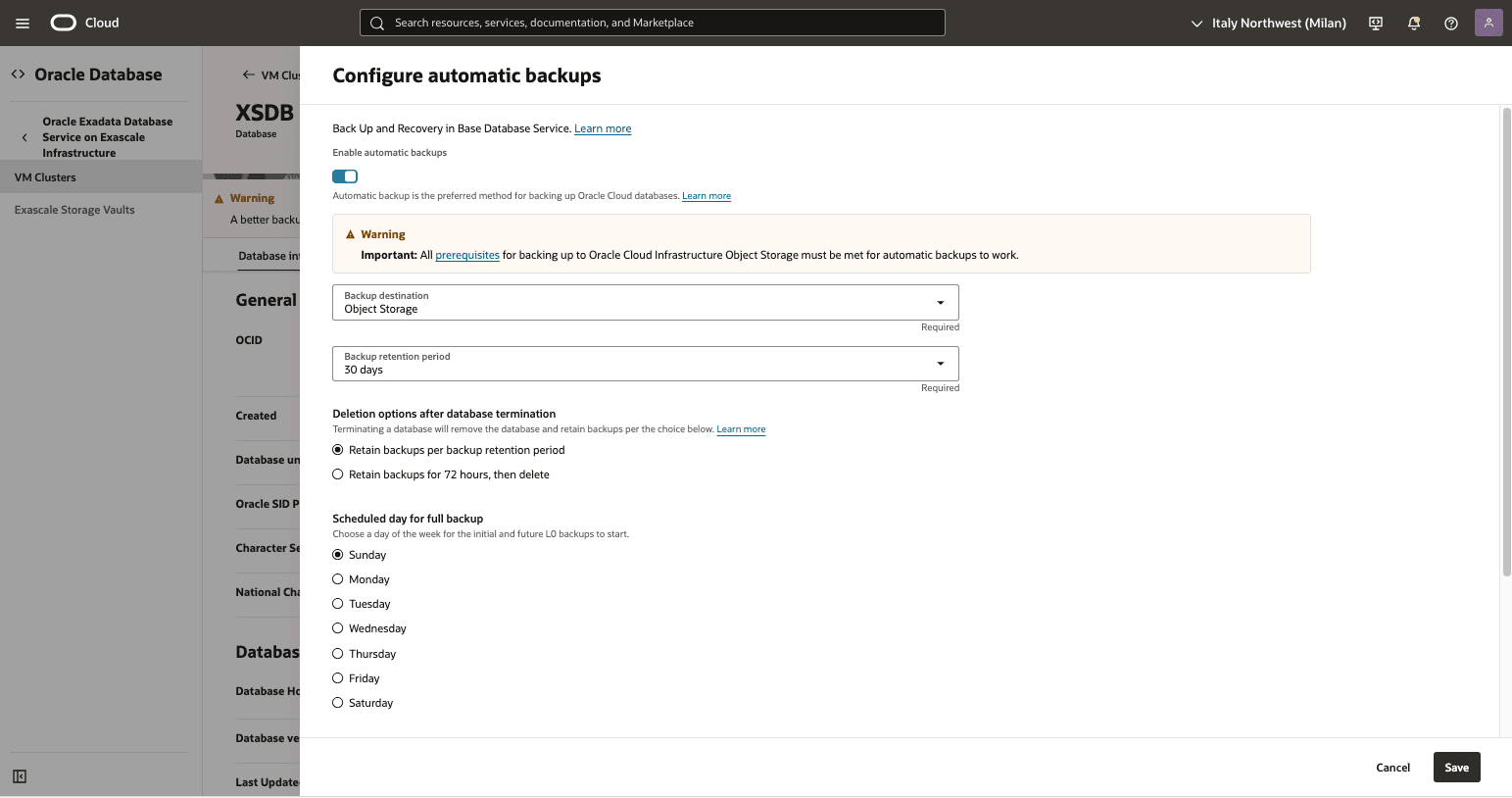Viewport: 1512px width, 798px height.
Task: Save the automatic backup configuration
Action: tap(1456, 767)
